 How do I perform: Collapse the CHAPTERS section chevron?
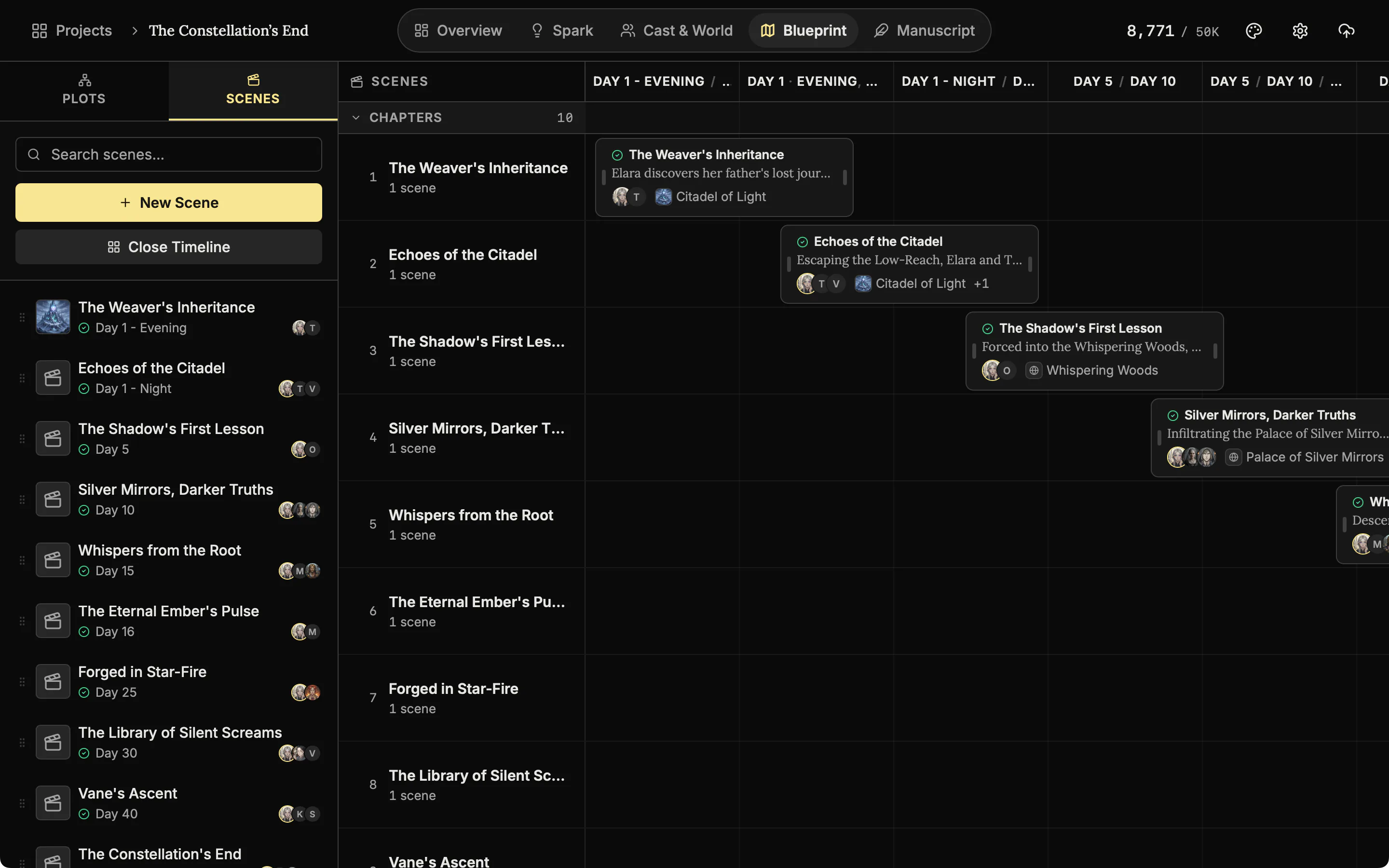tap(356, 118)
